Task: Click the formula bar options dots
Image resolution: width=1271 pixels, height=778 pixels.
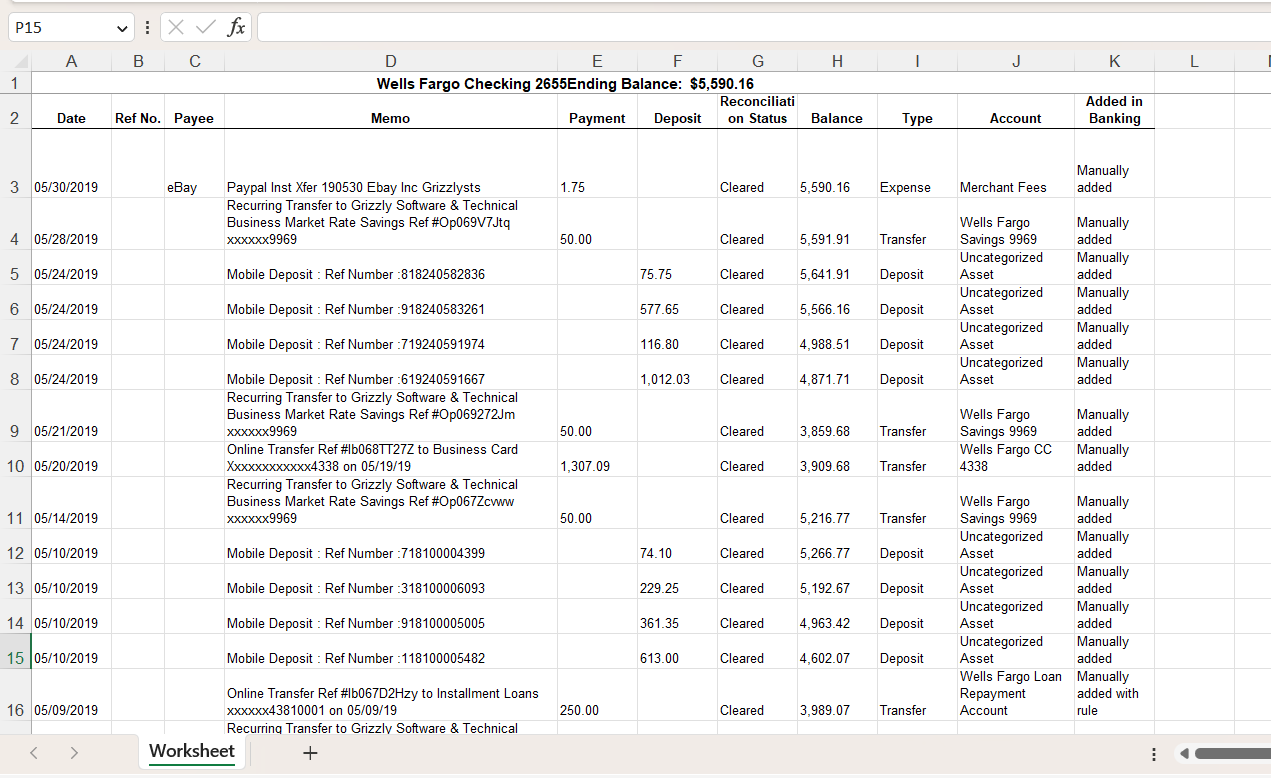Action: (147, 28)
